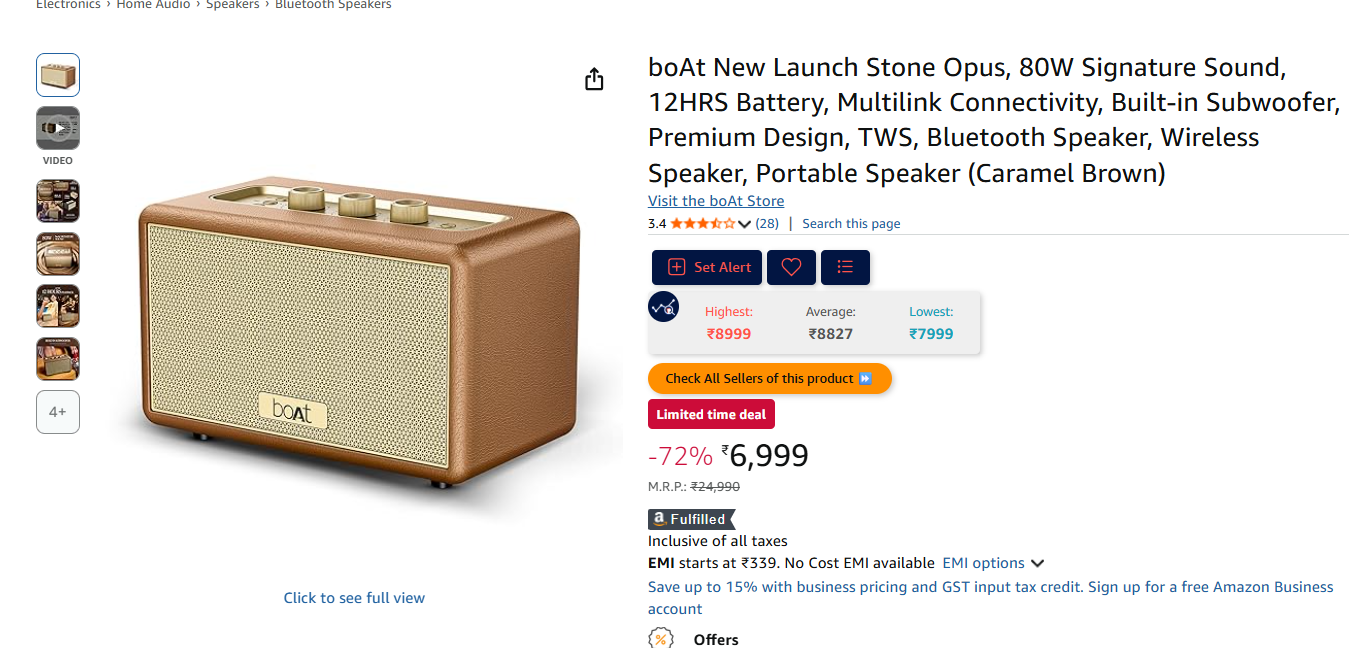Go to Bluetooth Speakers breadcrumb
This screenshot has height=648, width=1353.
pyautogui.click(x=333, y=5)
